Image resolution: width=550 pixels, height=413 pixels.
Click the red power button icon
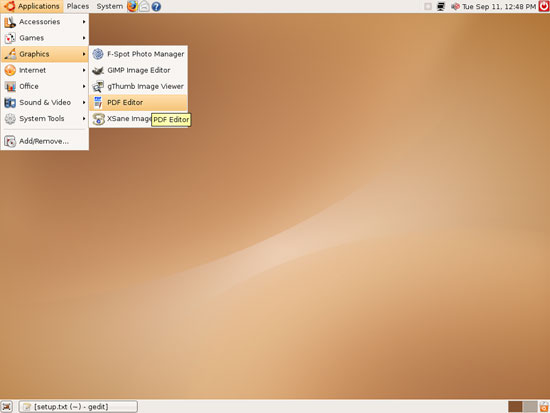pos(544,6)
